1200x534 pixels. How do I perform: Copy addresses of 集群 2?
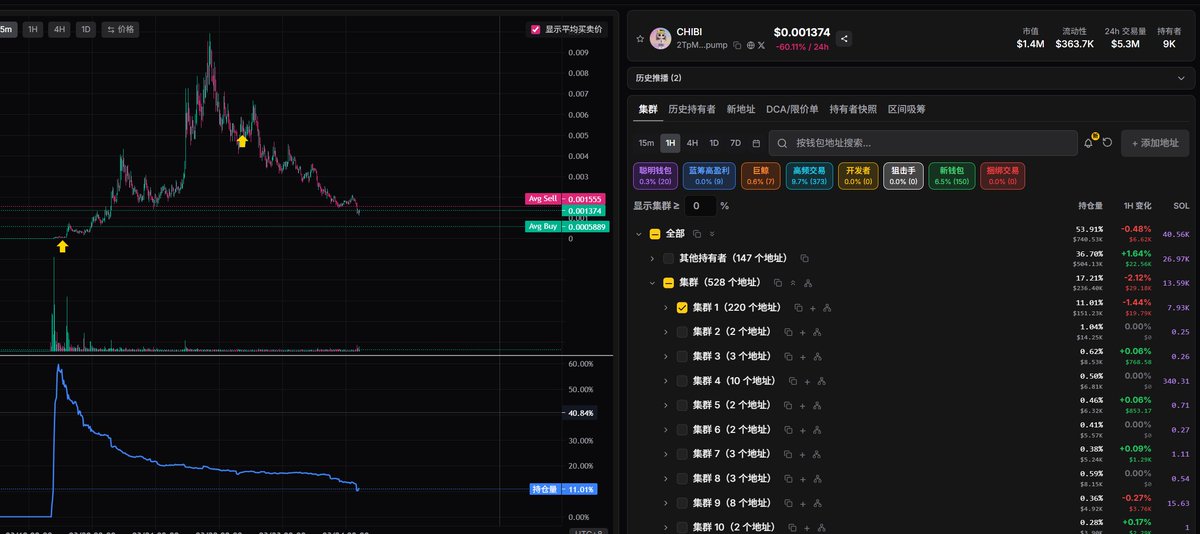[788, 332]
